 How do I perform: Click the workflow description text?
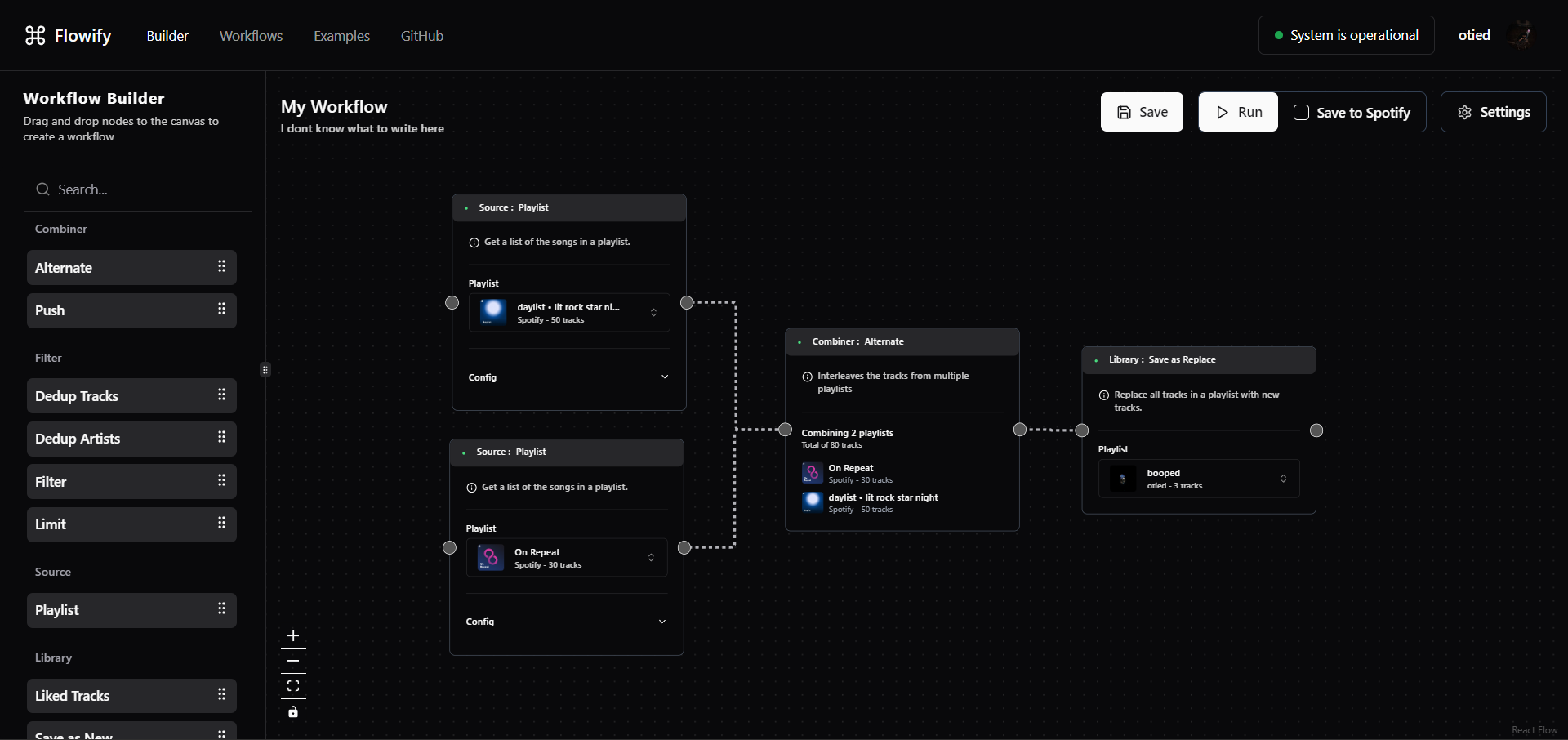[x=363, y=128]
